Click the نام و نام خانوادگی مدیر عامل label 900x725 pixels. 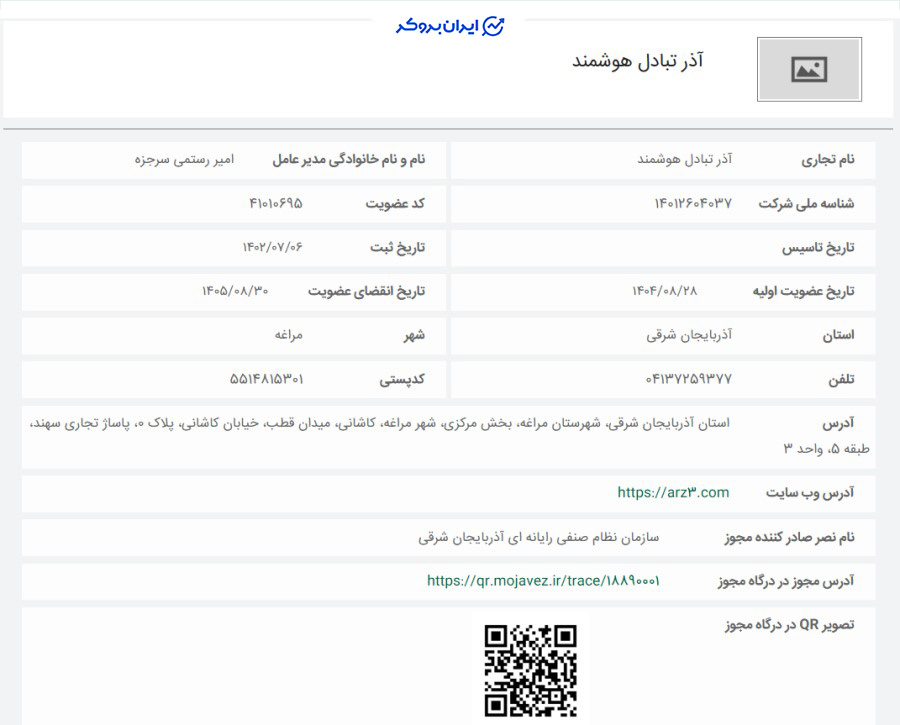coord(348,160)
